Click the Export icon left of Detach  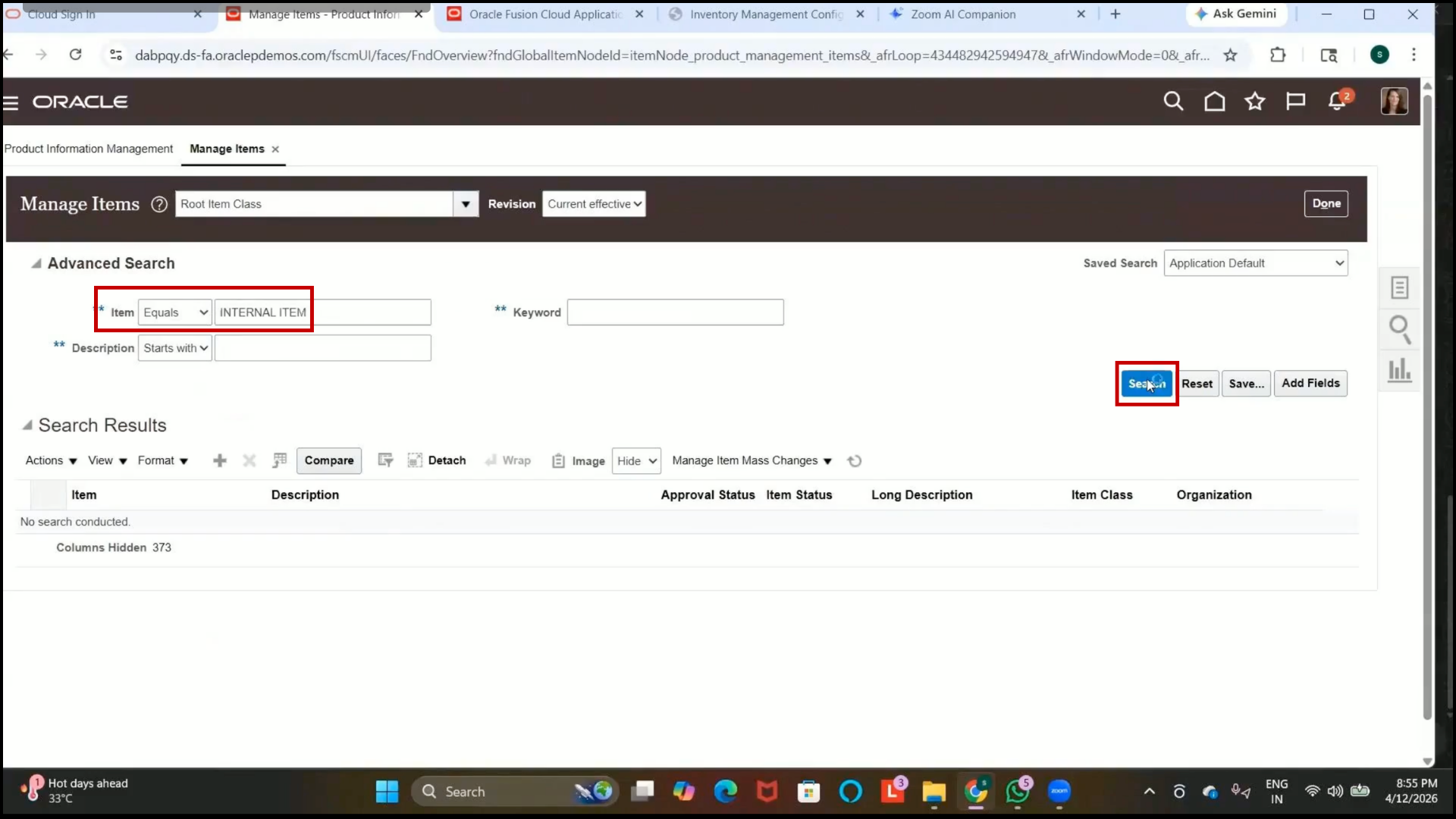385,460
